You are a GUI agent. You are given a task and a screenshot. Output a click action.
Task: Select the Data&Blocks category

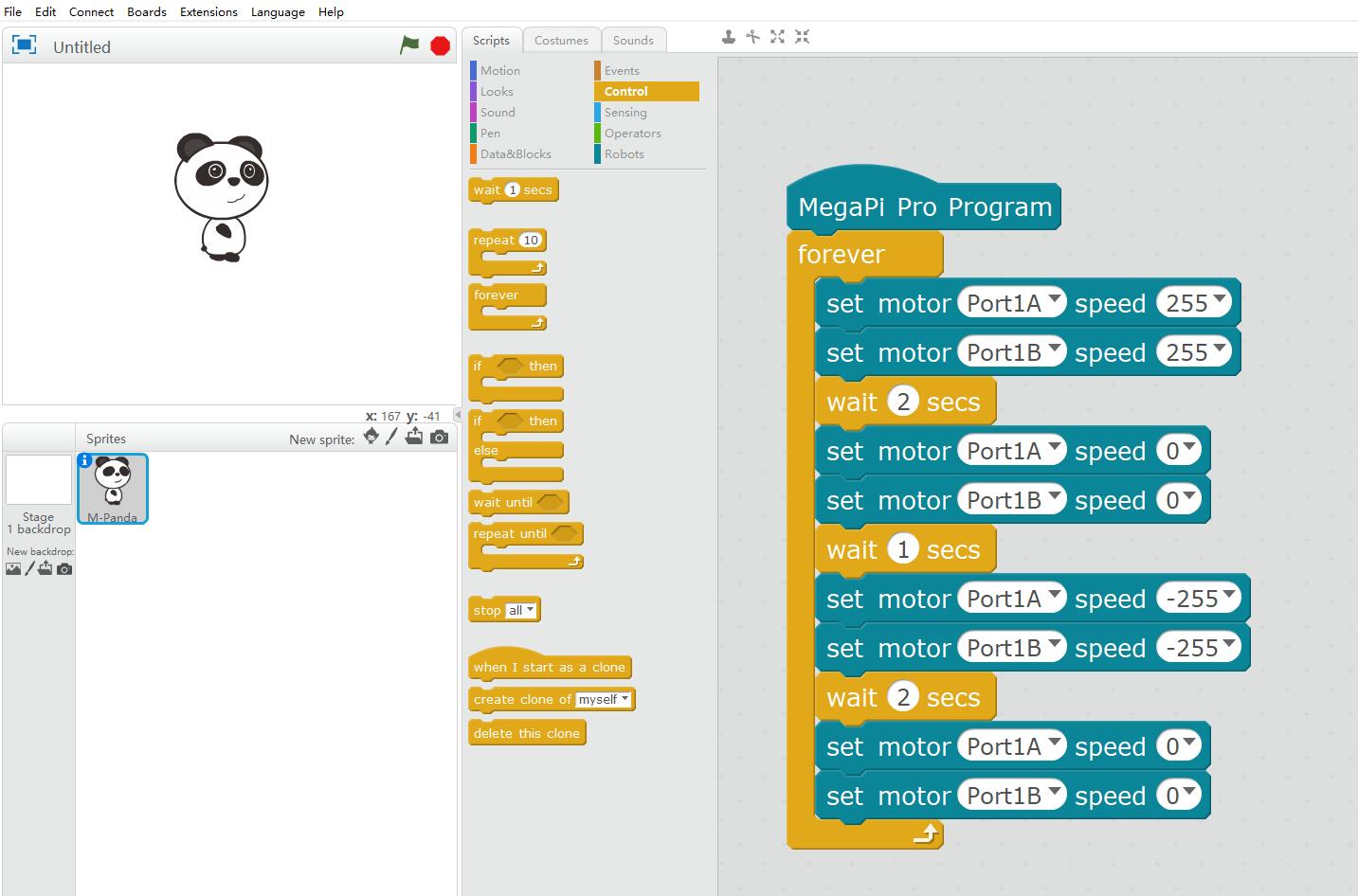515,153
